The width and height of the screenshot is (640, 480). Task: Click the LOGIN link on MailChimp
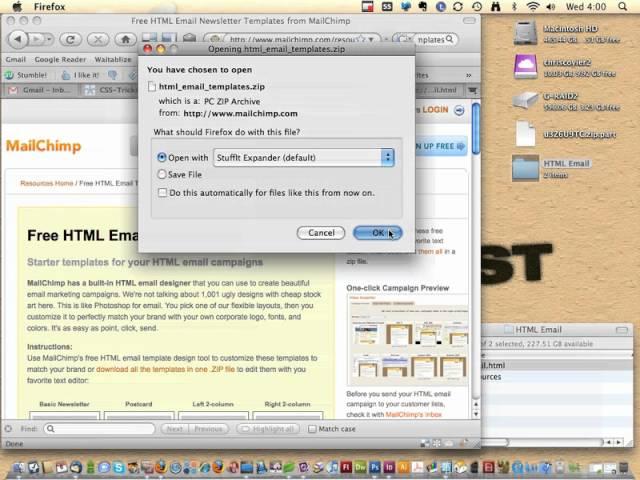tap(435, 110)
